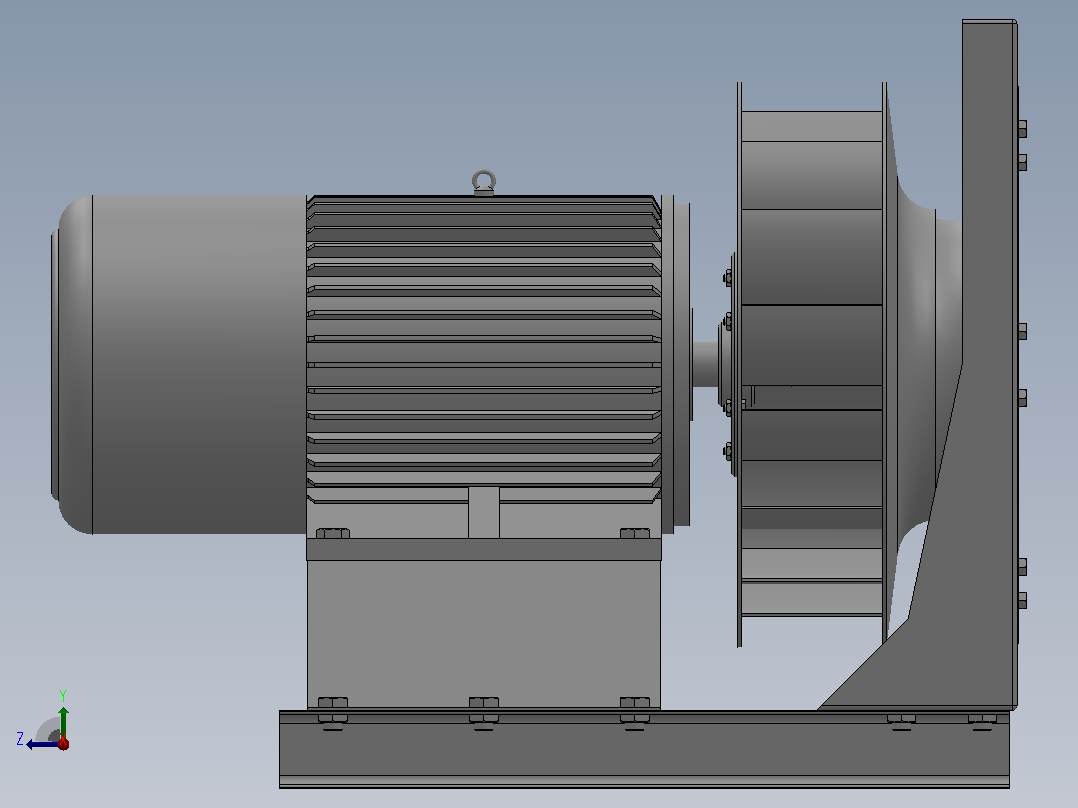Select the motor shaft next to the impeller hub
Image resolution: width=1078 pixels, height=808 pixels.
[705, 364]
